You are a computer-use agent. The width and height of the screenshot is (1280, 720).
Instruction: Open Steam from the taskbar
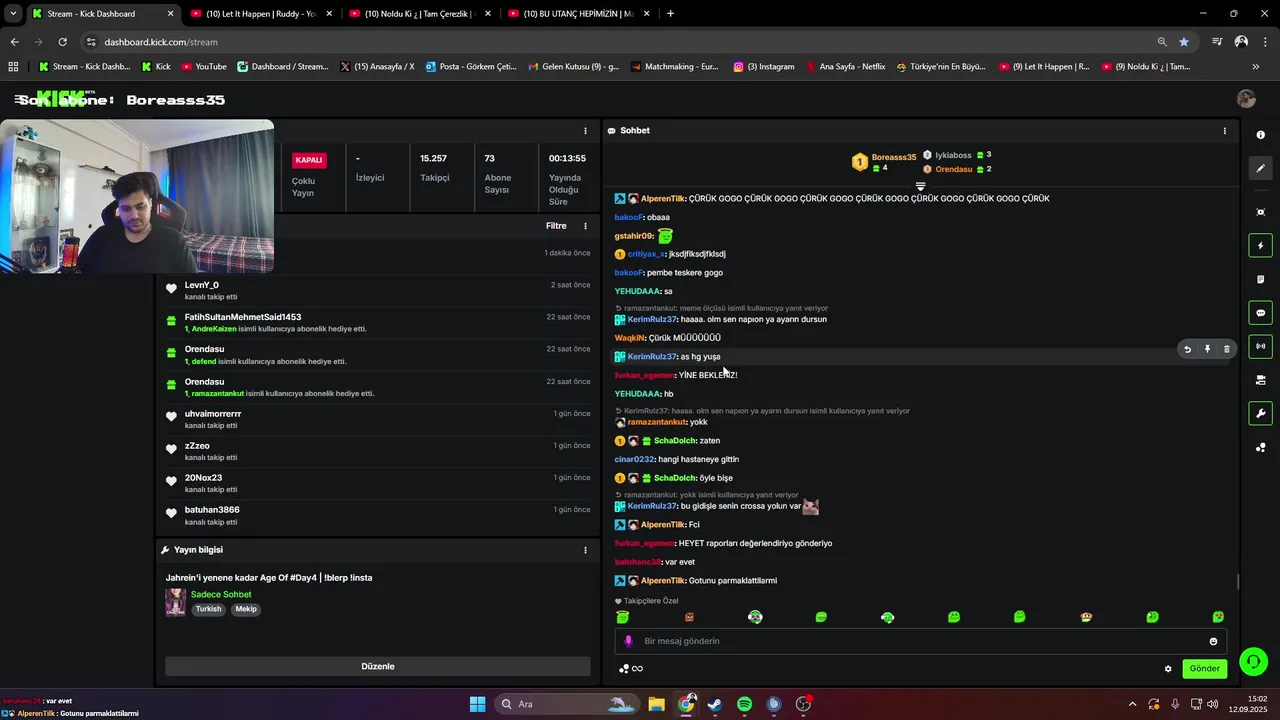click(714, 704)
